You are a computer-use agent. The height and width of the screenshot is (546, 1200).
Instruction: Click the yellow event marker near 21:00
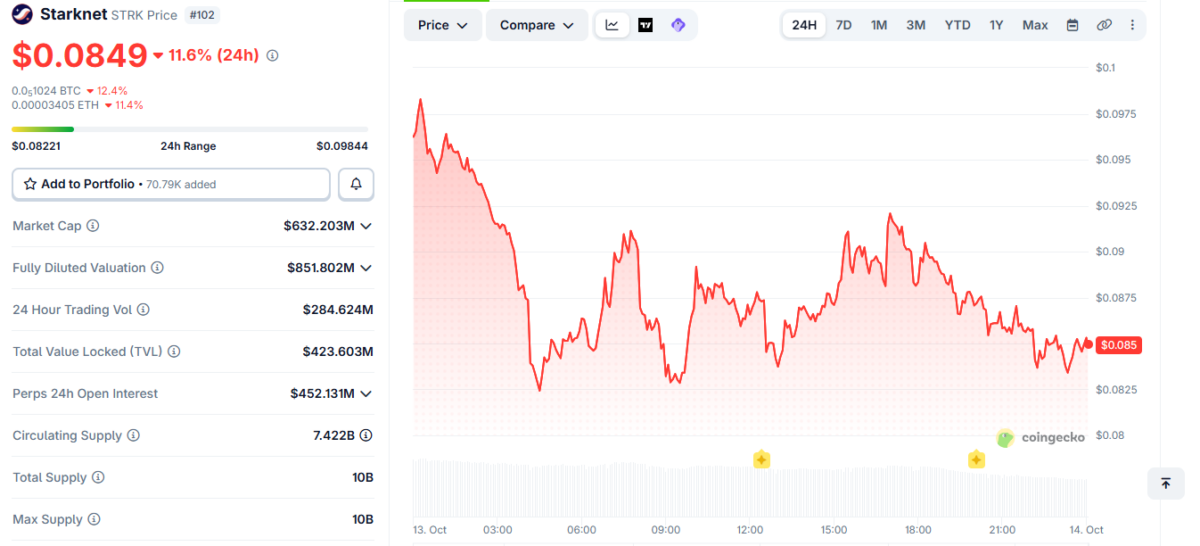click(977, 460)
